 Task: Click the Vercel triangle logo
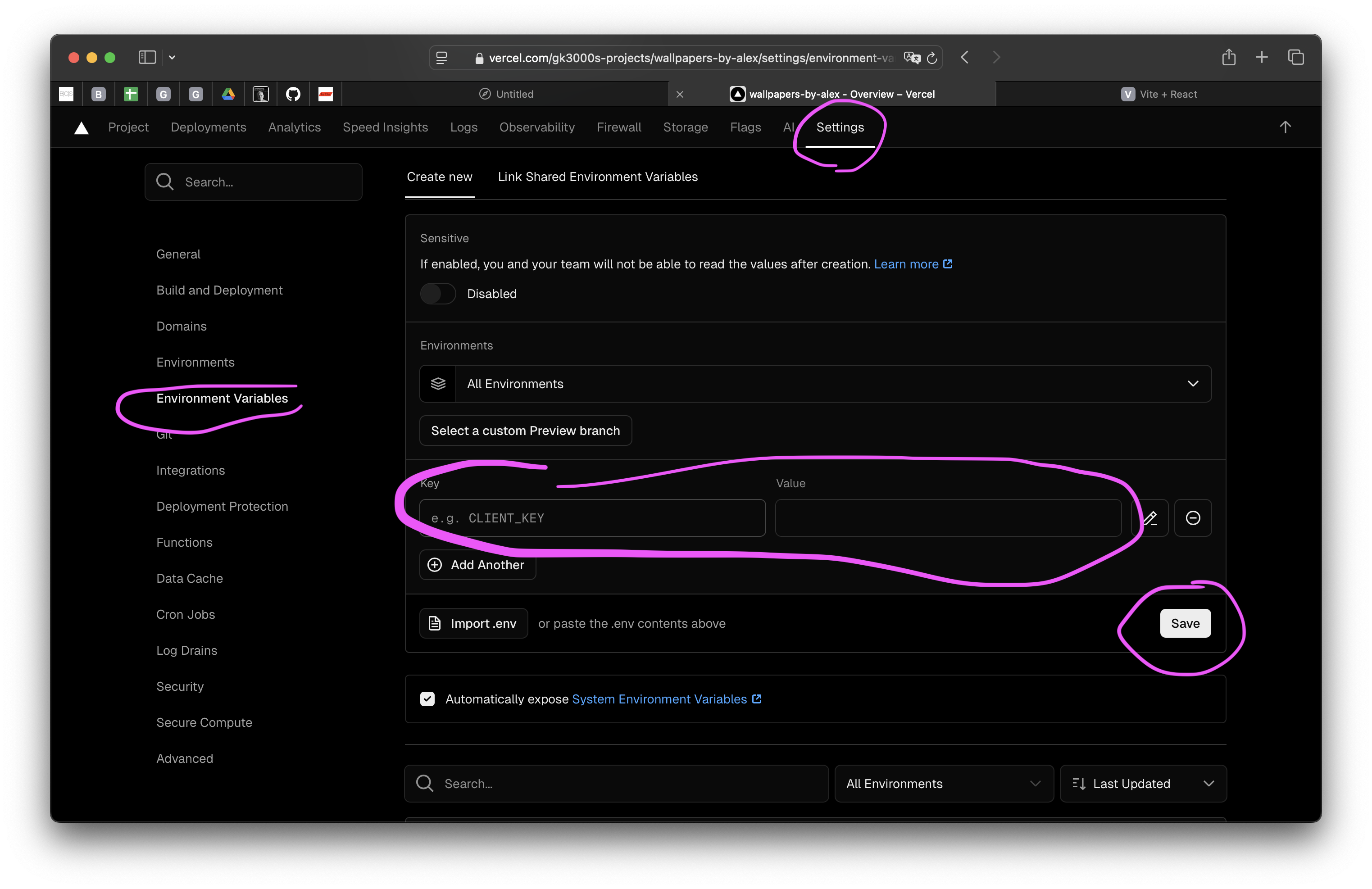(81, 127)
